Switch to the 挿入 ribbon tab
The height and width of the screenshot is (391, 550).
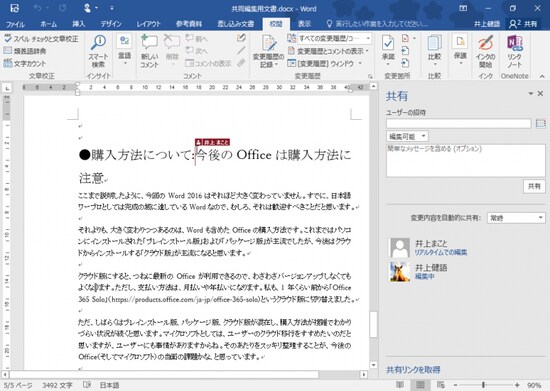pyautogui.click(x=79, y=24)
